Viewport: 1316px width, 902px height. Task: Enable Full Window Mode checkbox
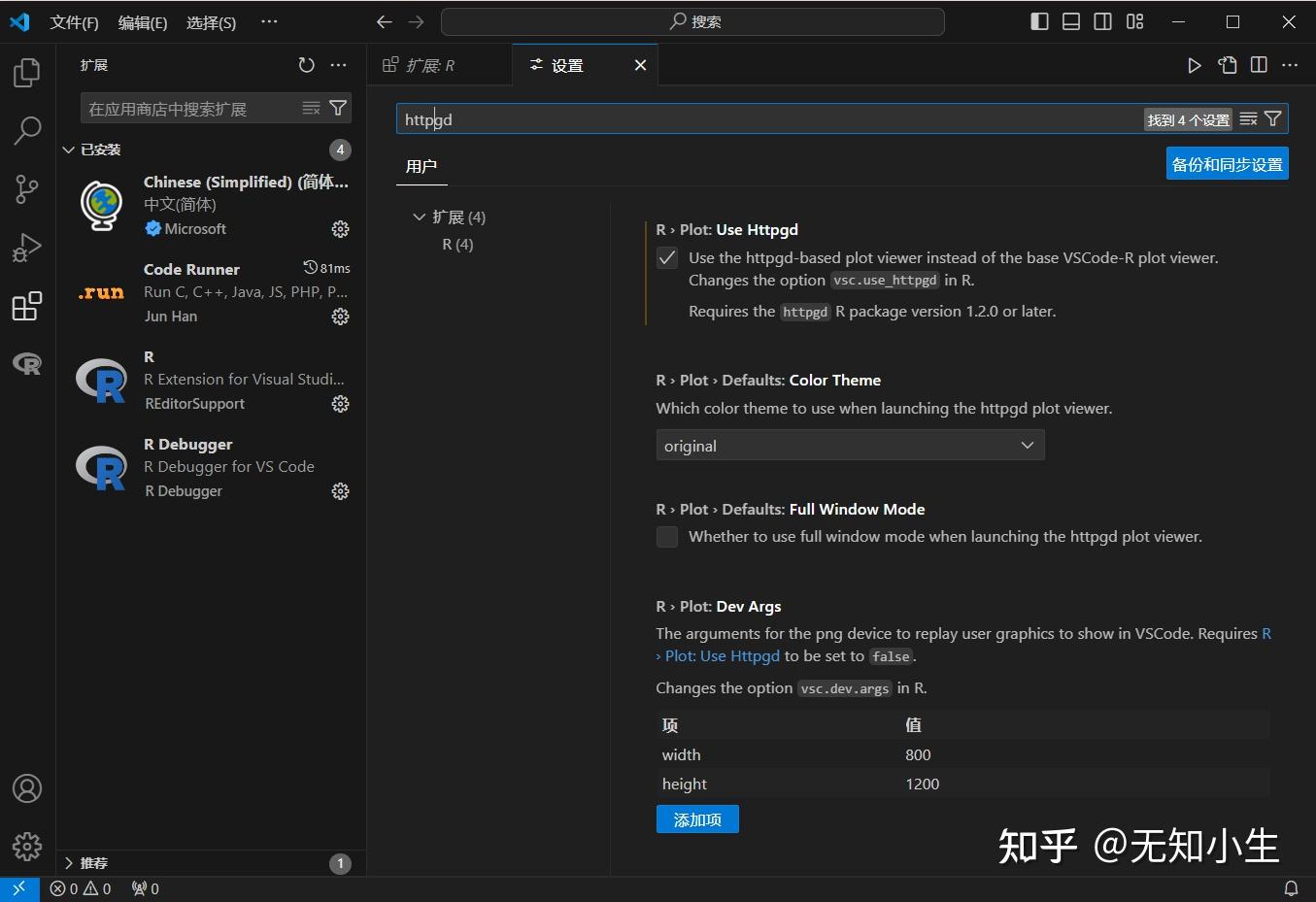coord(667,536)
